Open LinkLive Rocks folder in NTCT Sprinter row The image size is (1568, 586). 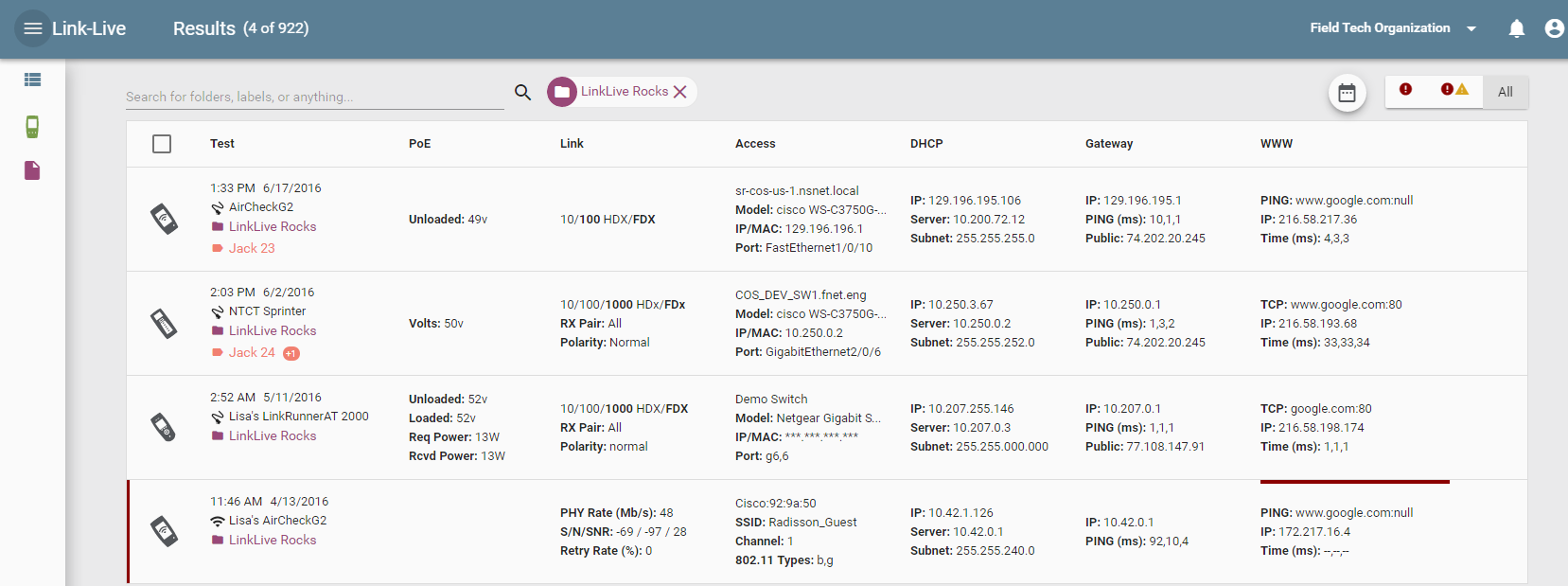273,330
